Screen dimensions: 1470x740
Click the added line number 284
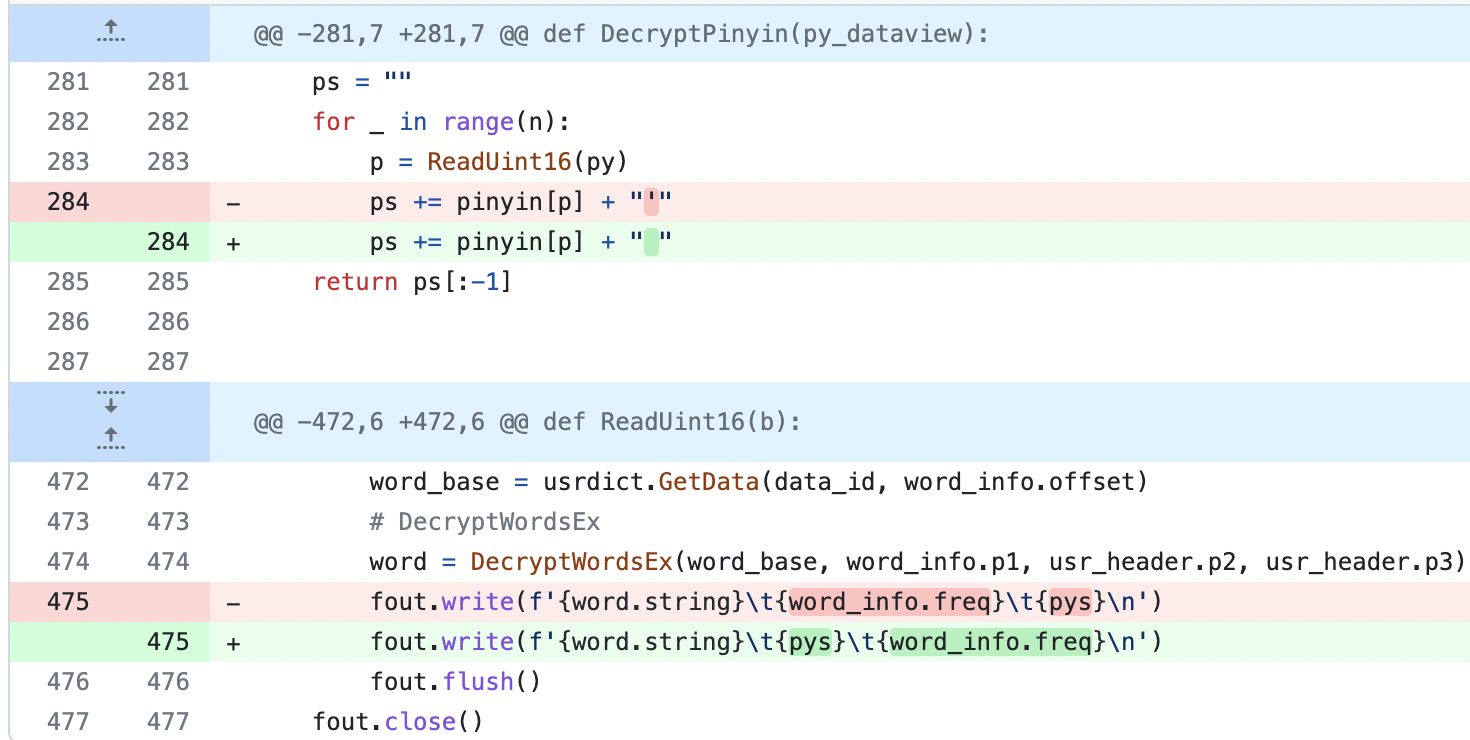click(168, 242)
